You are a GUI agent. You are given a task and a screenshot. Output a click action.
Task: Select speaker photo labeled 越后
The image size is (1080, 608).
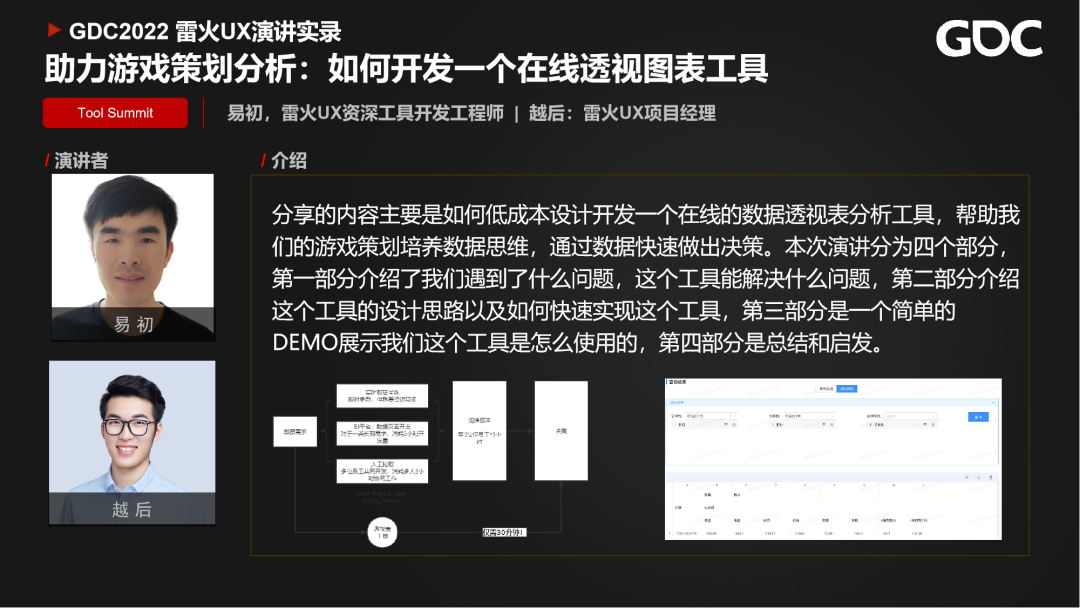[132, 443]
